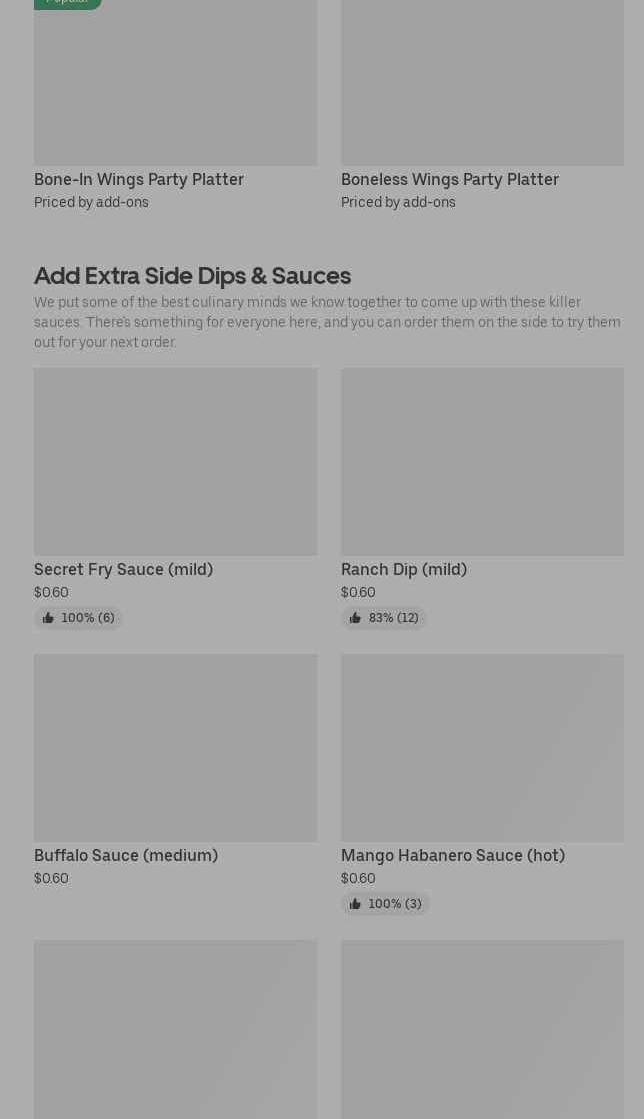Image resolution: width=644 pixels, height=1119 pixels.
Task: Click thumbs-up icon under Mango Habanero Sauce
Action: tap(355, 904)
